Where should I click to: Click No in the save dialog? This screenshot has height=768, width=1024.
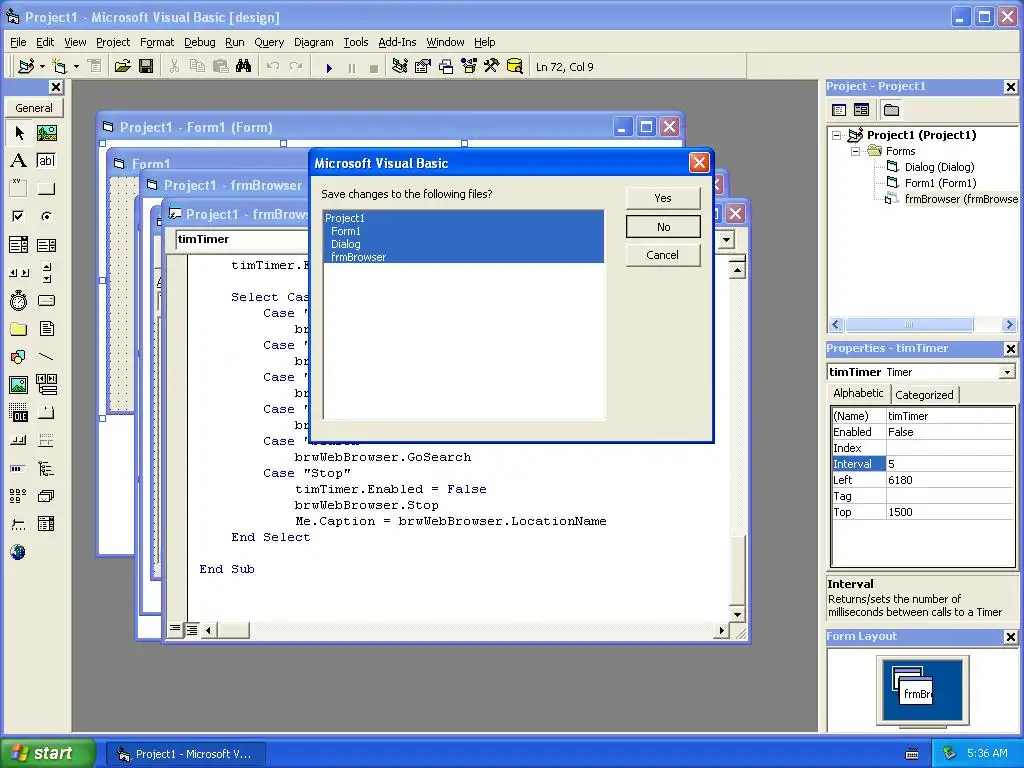tap(663, 227)
